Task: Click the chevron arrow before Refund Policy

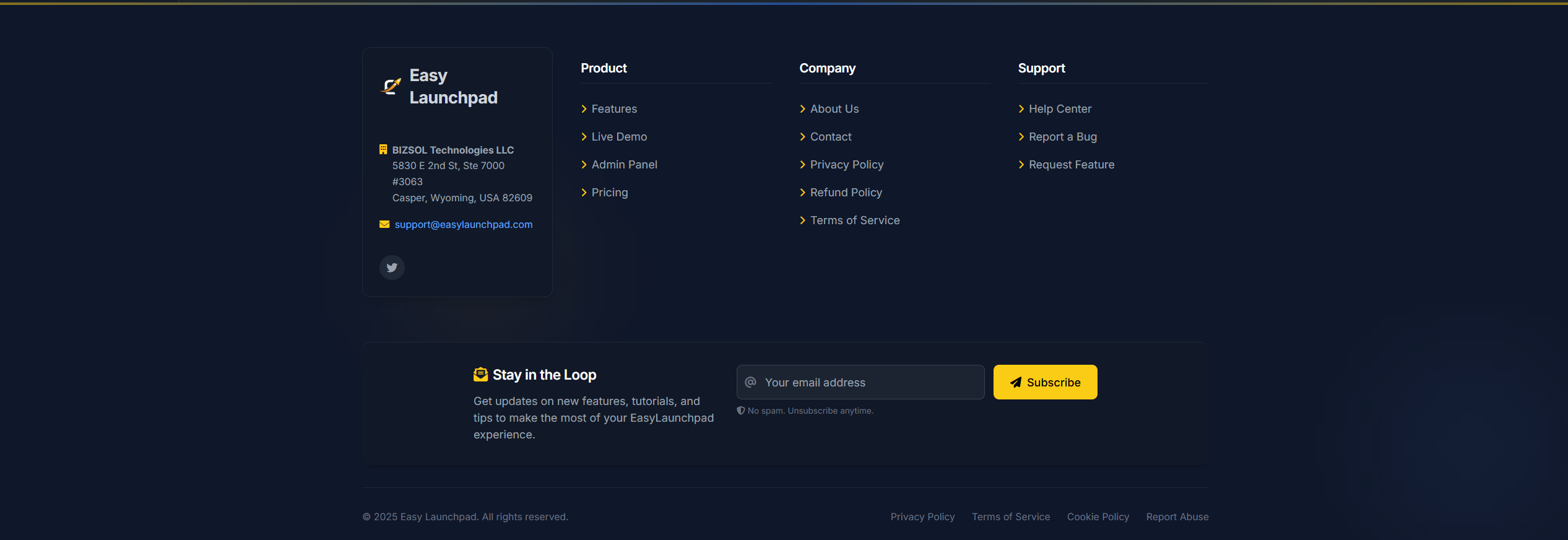Action: 802,193
